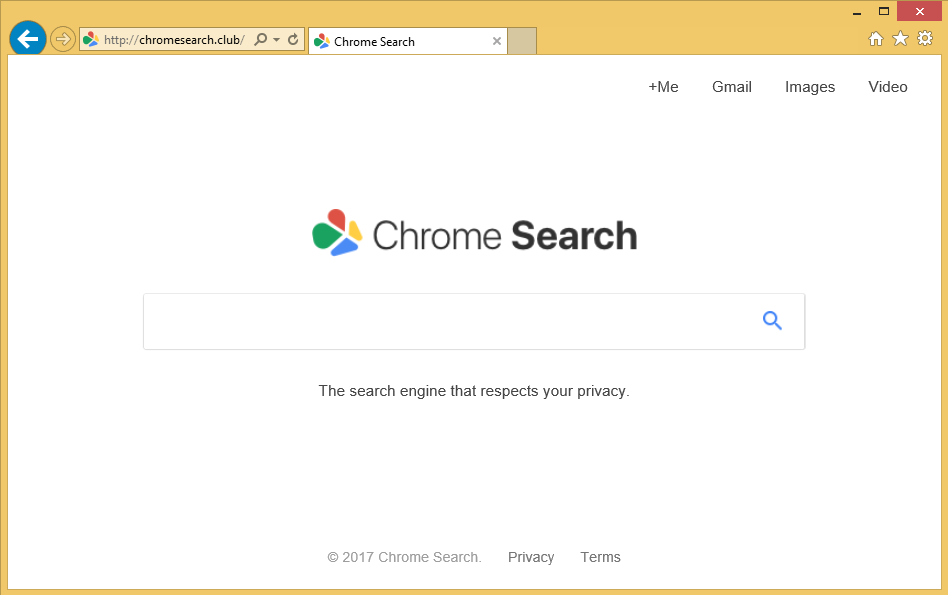Open the Images link

point(810,87)
